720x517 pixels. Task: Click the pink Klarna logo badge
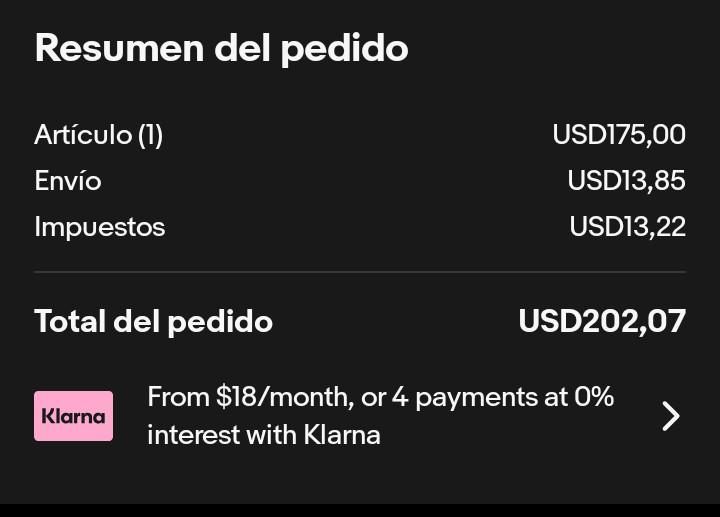coord(73,416)
